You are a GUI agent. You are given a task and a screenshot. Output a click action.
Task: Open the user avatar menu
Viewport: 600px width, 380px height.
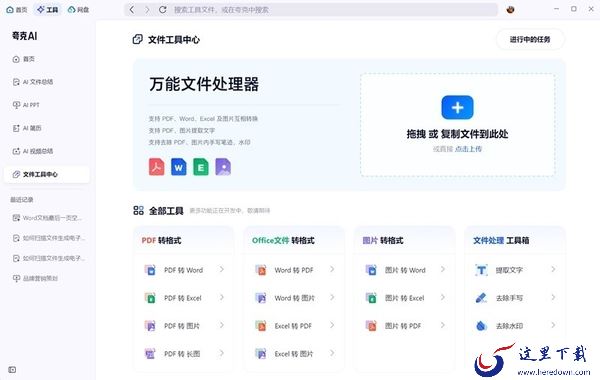pyautogui.click(x=510, y=10)
